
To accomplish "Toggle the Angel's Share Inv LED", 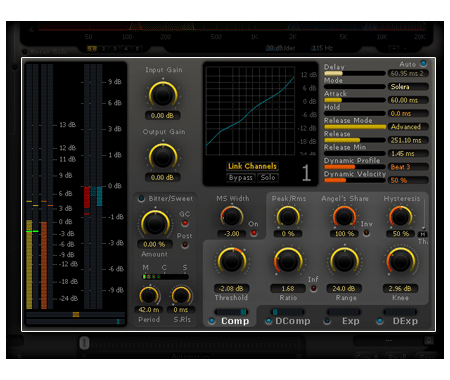I will click(x=366, y=233).
